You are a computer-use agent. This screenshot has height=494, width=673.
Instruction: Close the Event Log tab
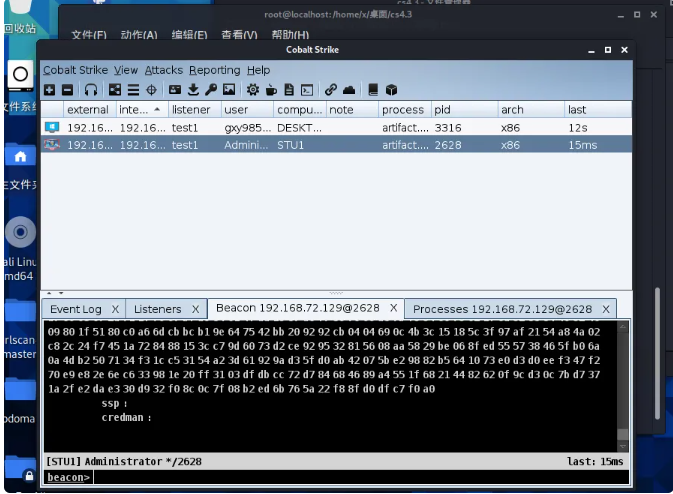115,309
